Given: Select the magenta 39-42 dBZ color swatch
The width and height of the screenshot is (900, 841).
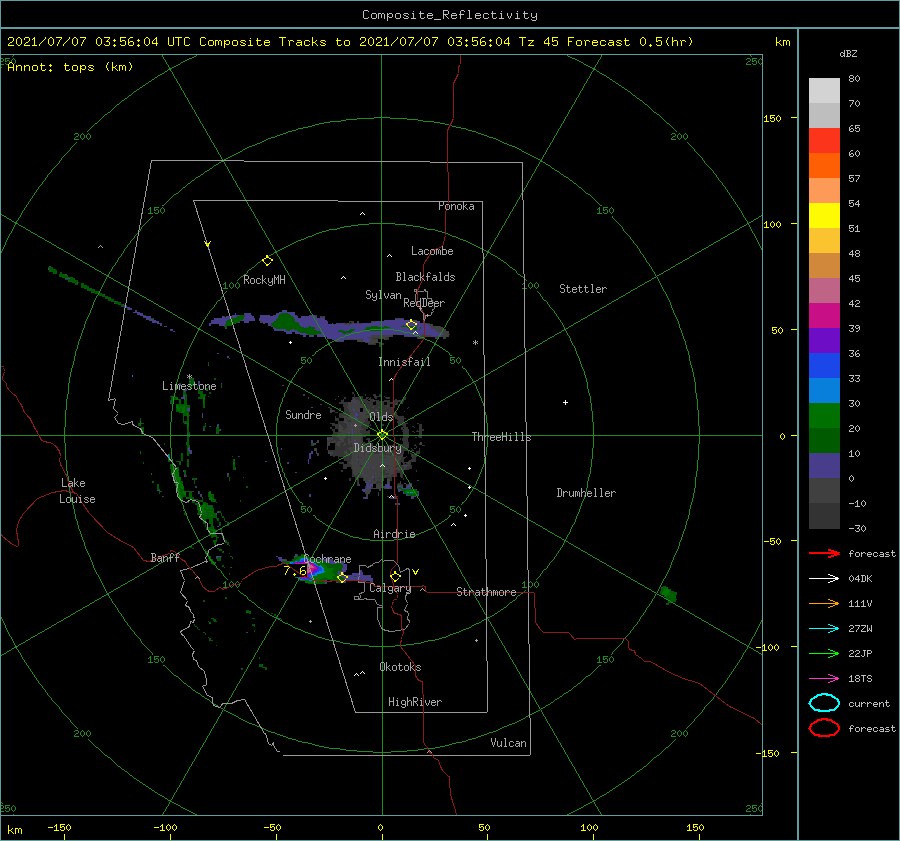Looking at the screenshot, I should pos(824,315).
